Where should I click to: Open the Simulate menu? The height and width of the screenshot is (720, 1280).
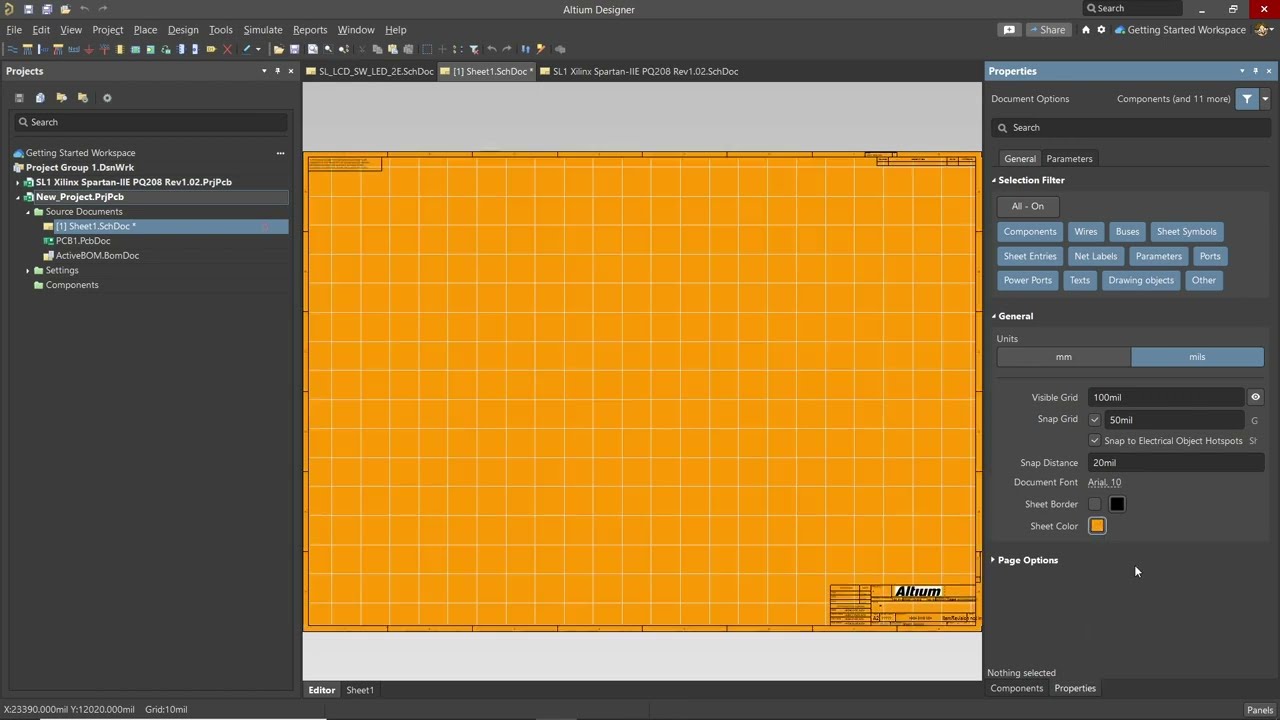click(263, 30)
